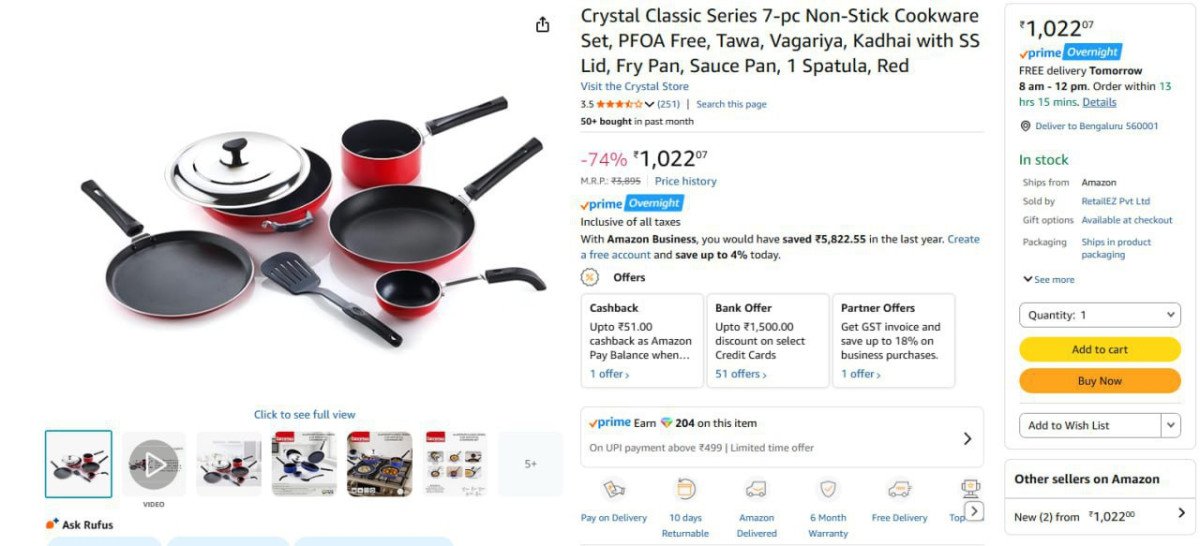
Task: Open Other sellers New (2) offers arrow
Action: [1181, 513]
